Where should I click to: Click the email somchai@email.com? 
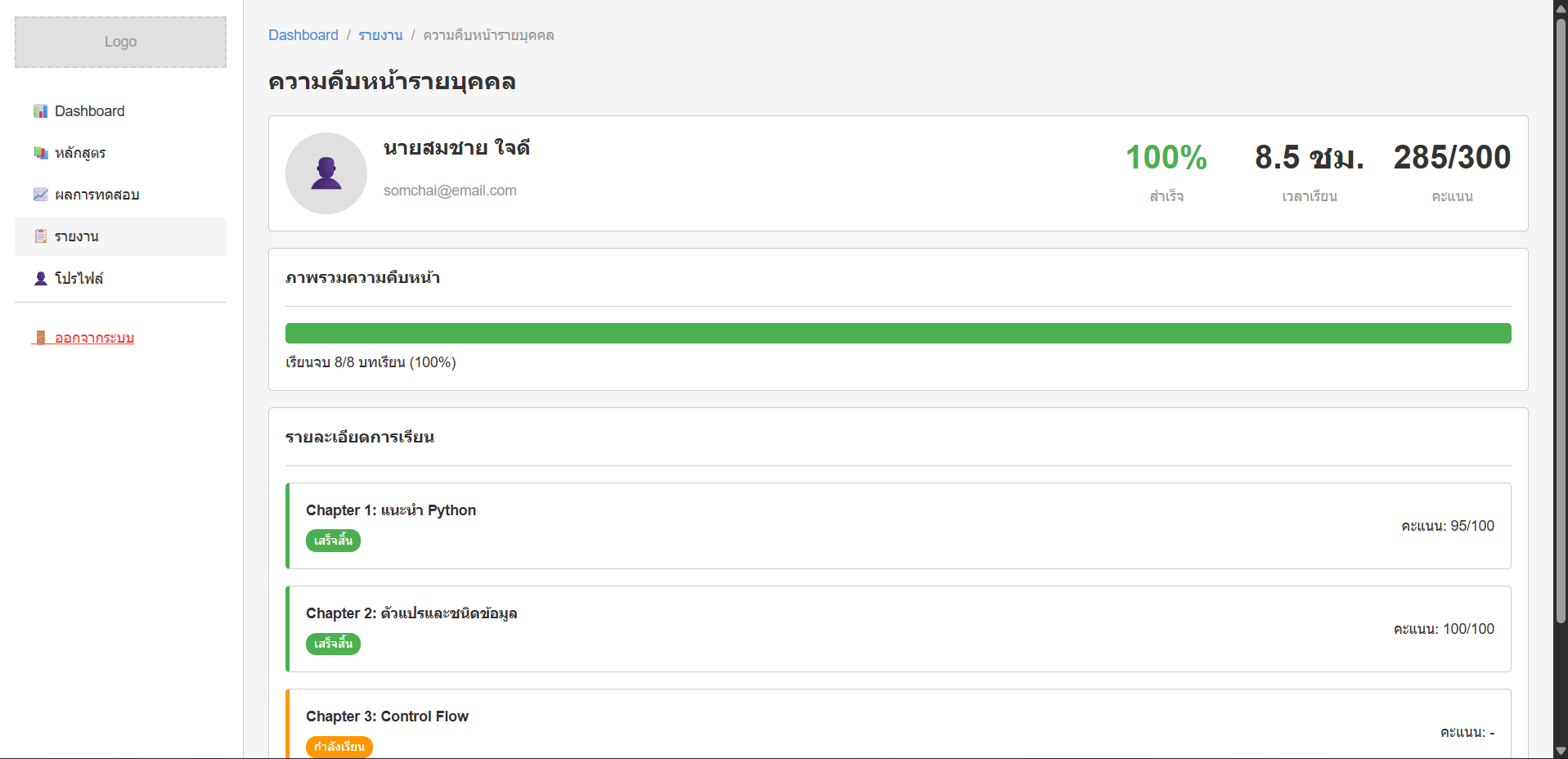coord(450,191)
